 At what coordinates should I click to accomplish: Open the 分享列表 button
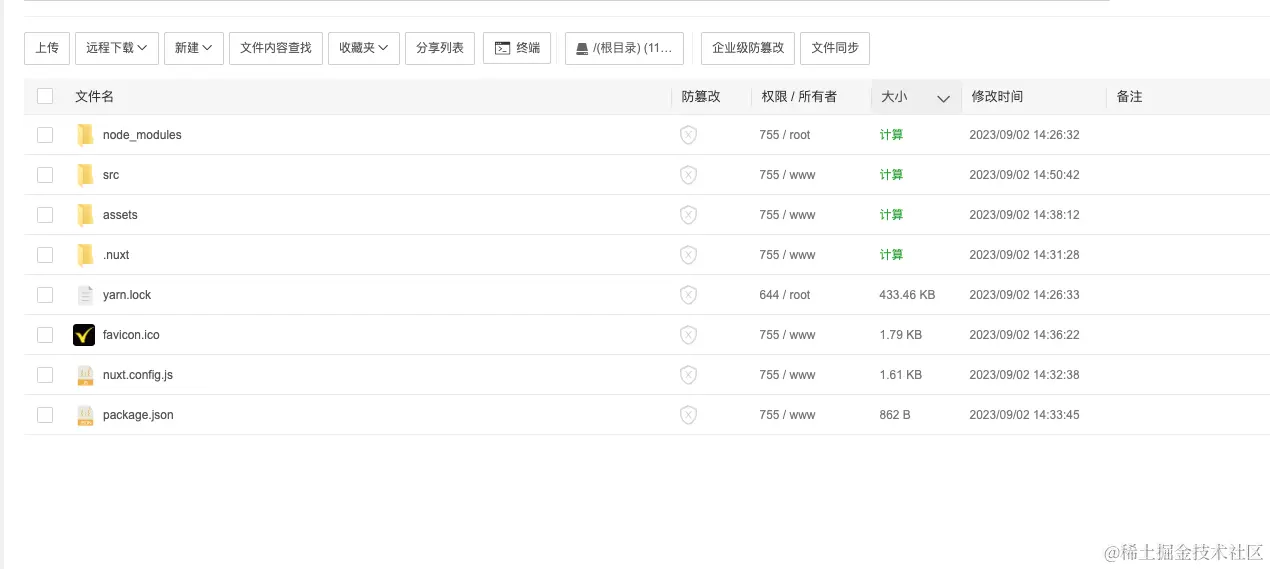coord(440,48)
